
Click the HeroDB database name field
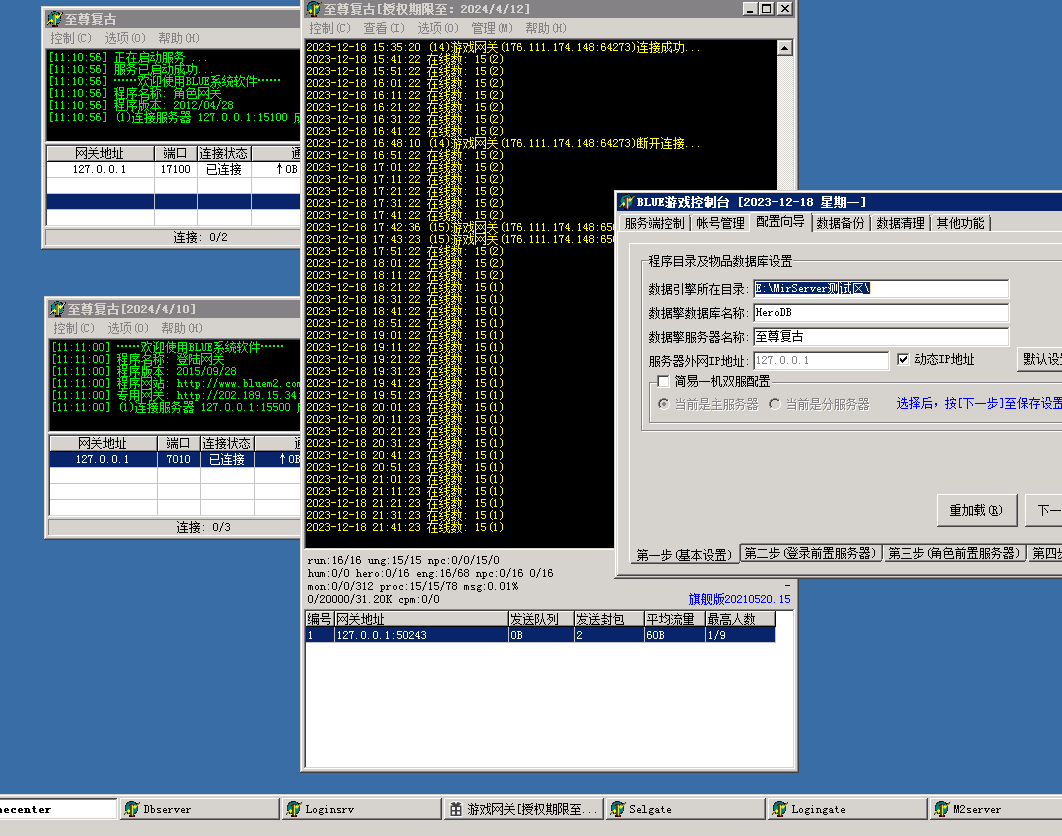881,312
